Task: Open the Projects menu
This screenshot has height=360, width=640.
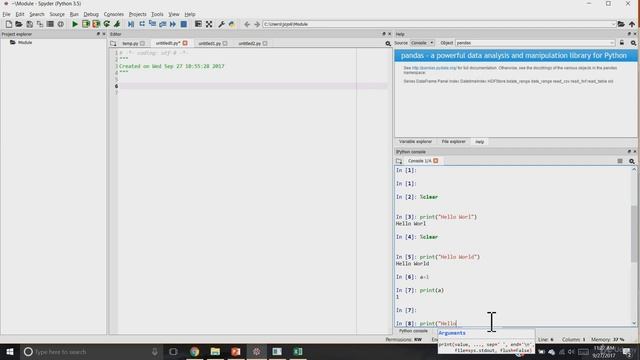Action: pos(138,14)
